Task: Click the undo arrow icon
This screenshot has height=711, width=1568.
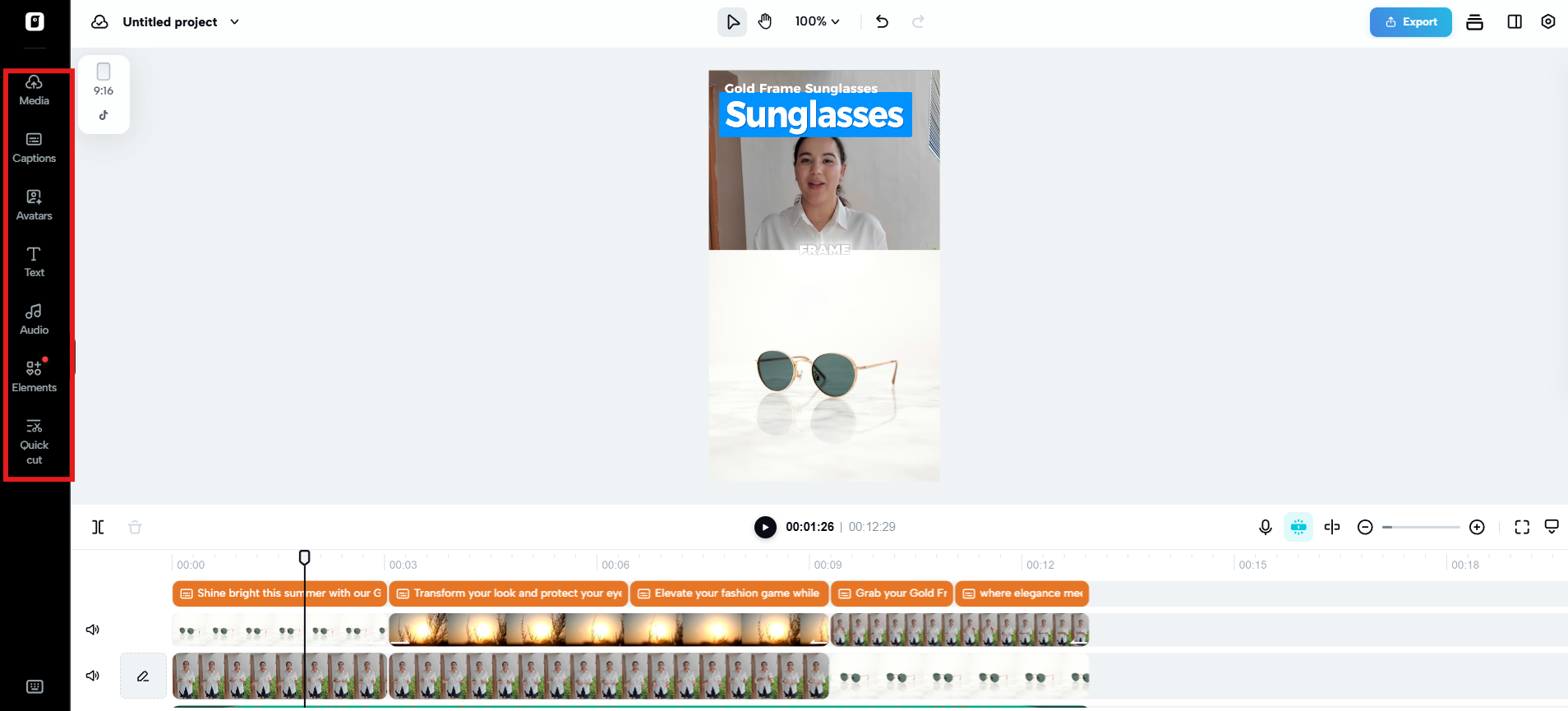Action: click(x=882, y=21)
